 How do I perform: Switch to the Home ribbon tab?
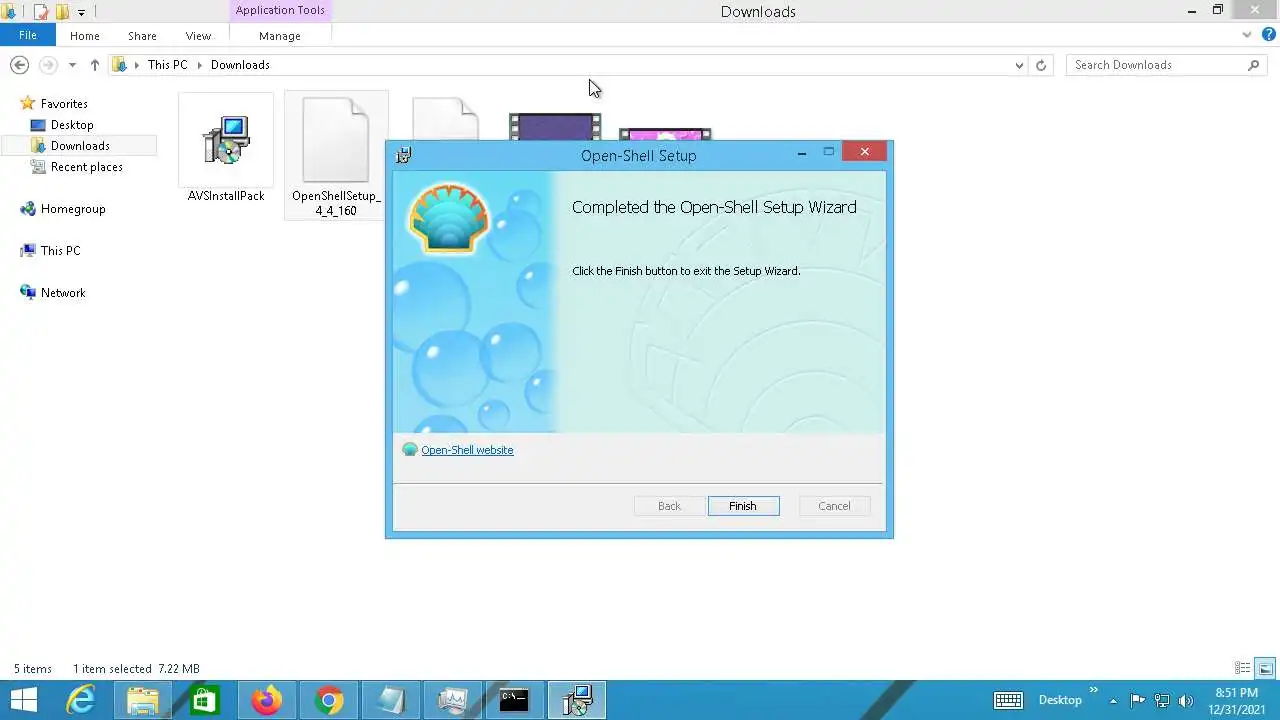(85, 36)
